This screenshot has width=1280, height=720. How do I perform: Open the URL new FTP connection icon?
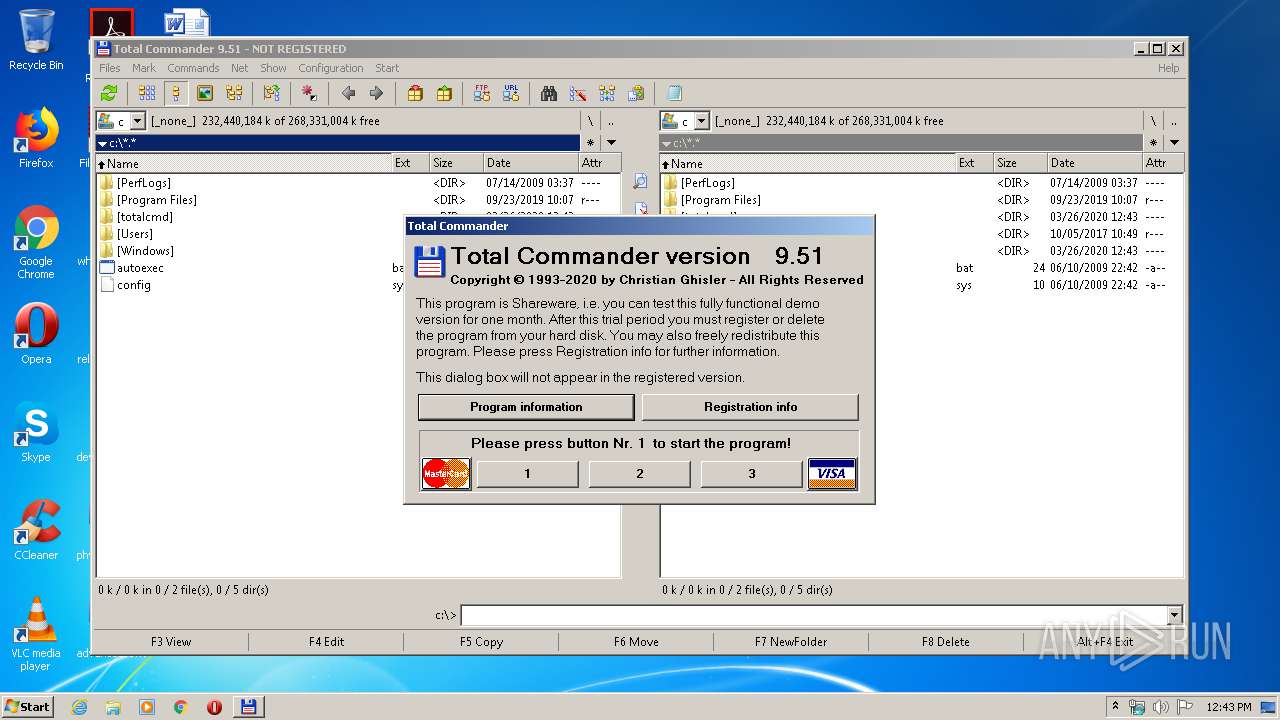point(511,93)
